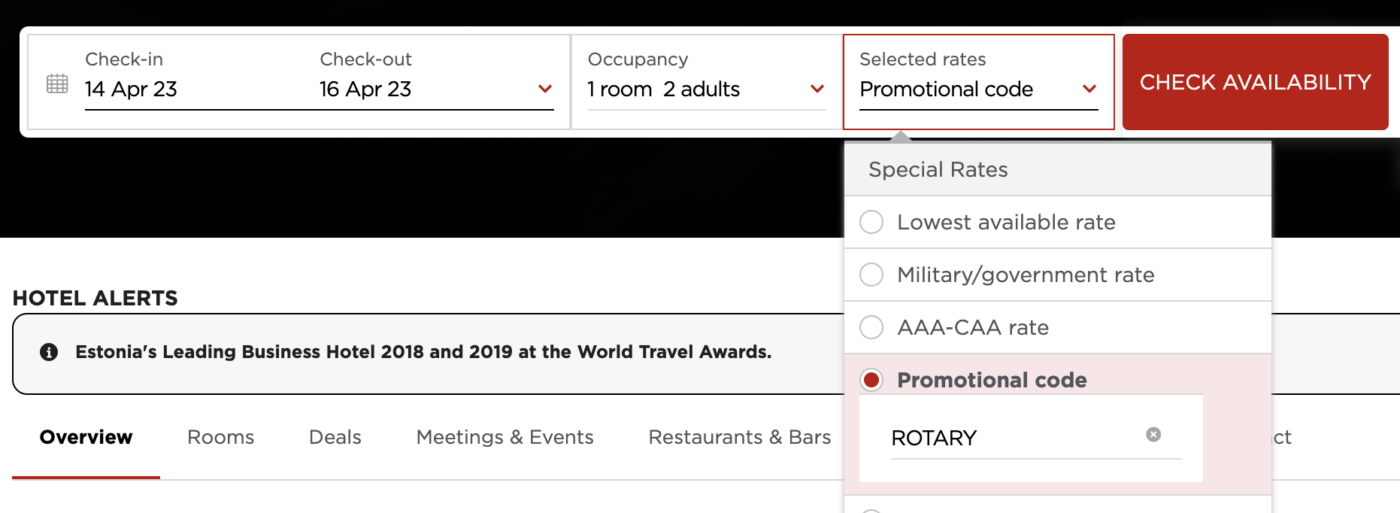The width and height of the screenshot is (1400, 513).
Task: Collapse the Selected rates dropdown arrow
Action: 1089,89
